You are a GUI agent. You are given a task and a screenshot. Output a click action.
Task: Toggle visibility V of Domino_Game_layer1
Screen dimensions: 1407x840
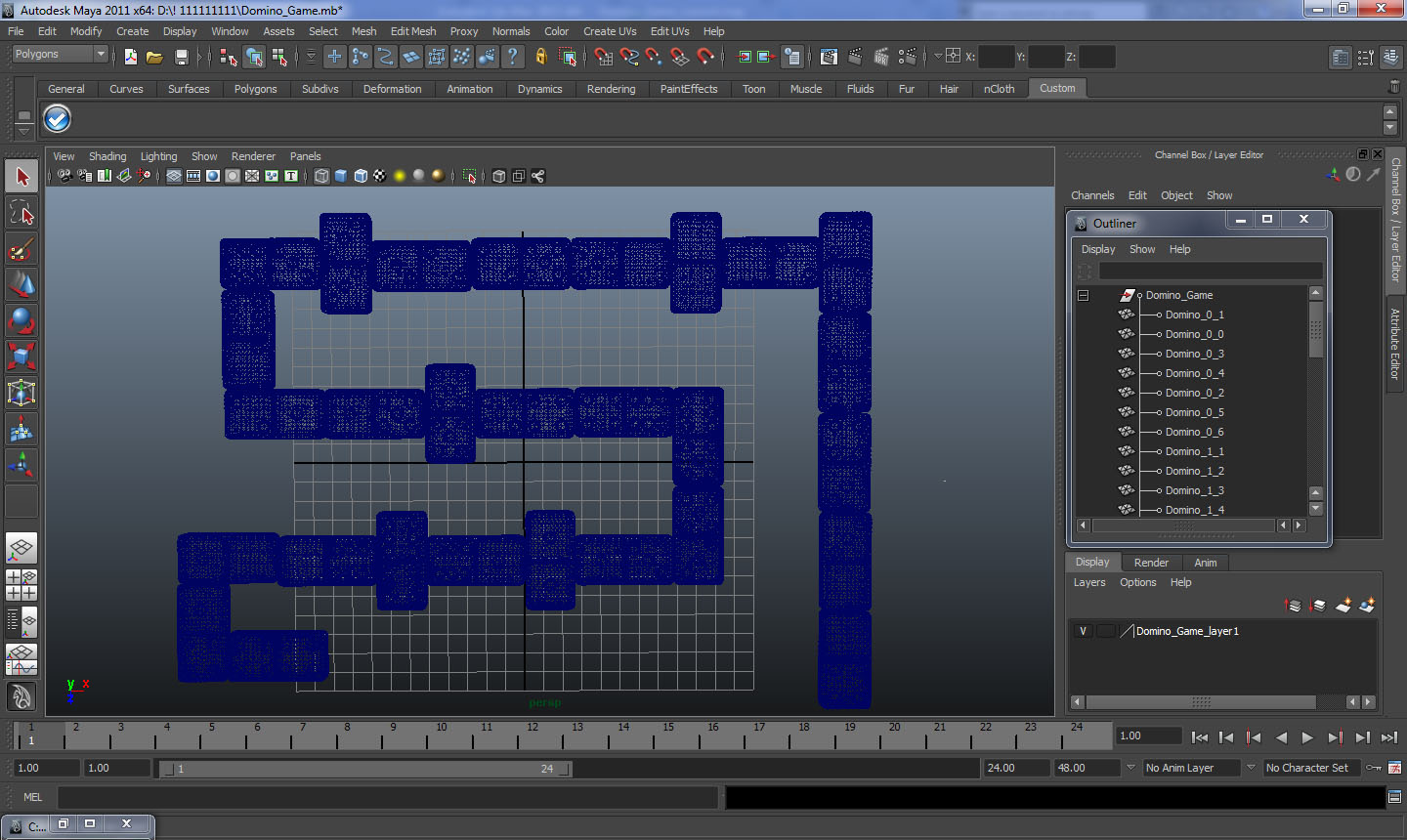click(1083, 631)
